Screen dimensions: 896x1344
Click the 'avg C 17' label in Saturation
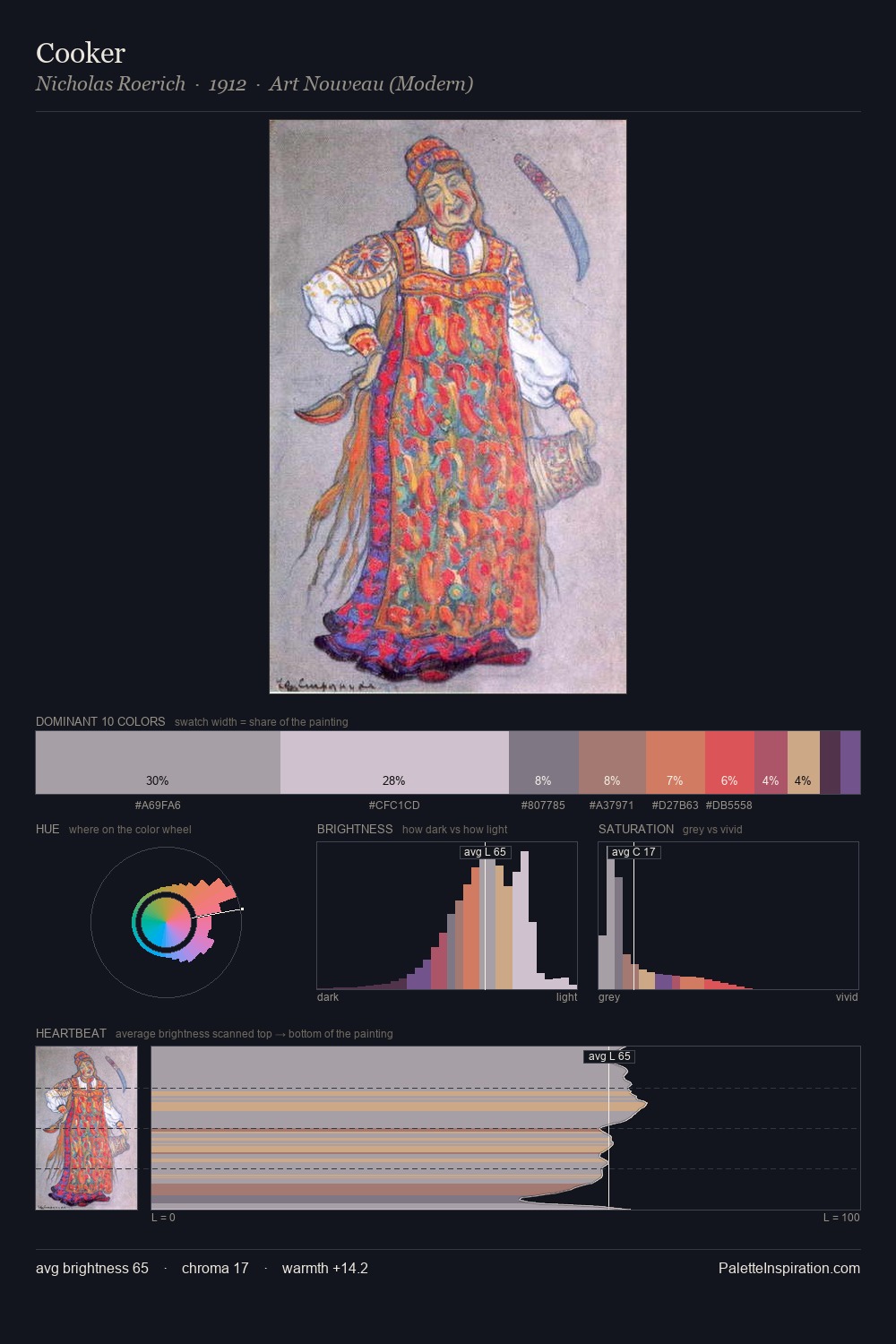tap(633, 852)
